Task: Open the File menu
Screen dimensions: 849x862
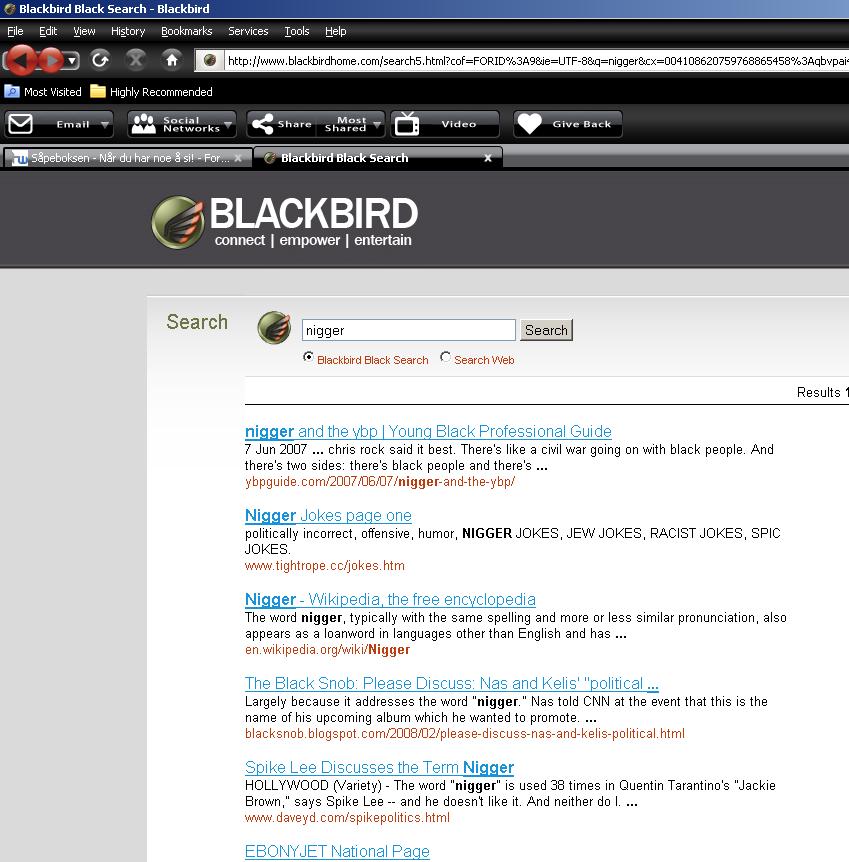Action: coord(15,31)
